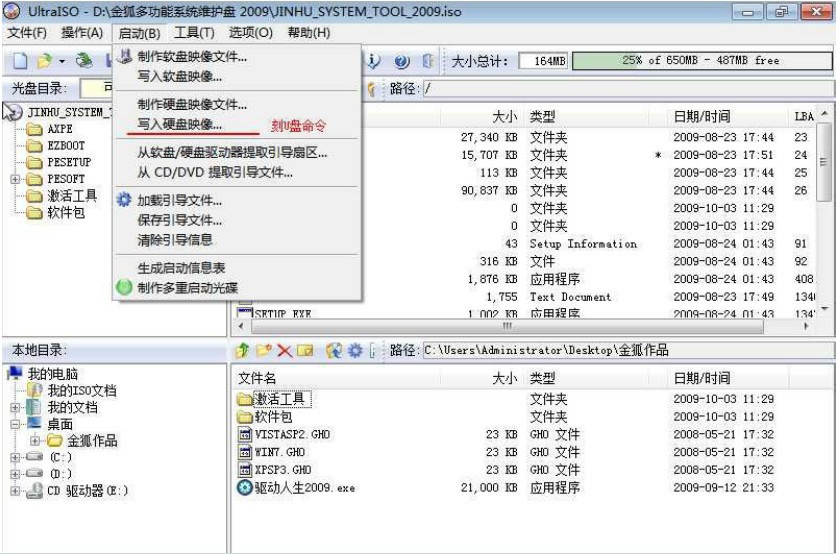Screen dimensions: 836x554
Task: Collapse the 桌面 tree node
Action: click(x=15, y=424)
